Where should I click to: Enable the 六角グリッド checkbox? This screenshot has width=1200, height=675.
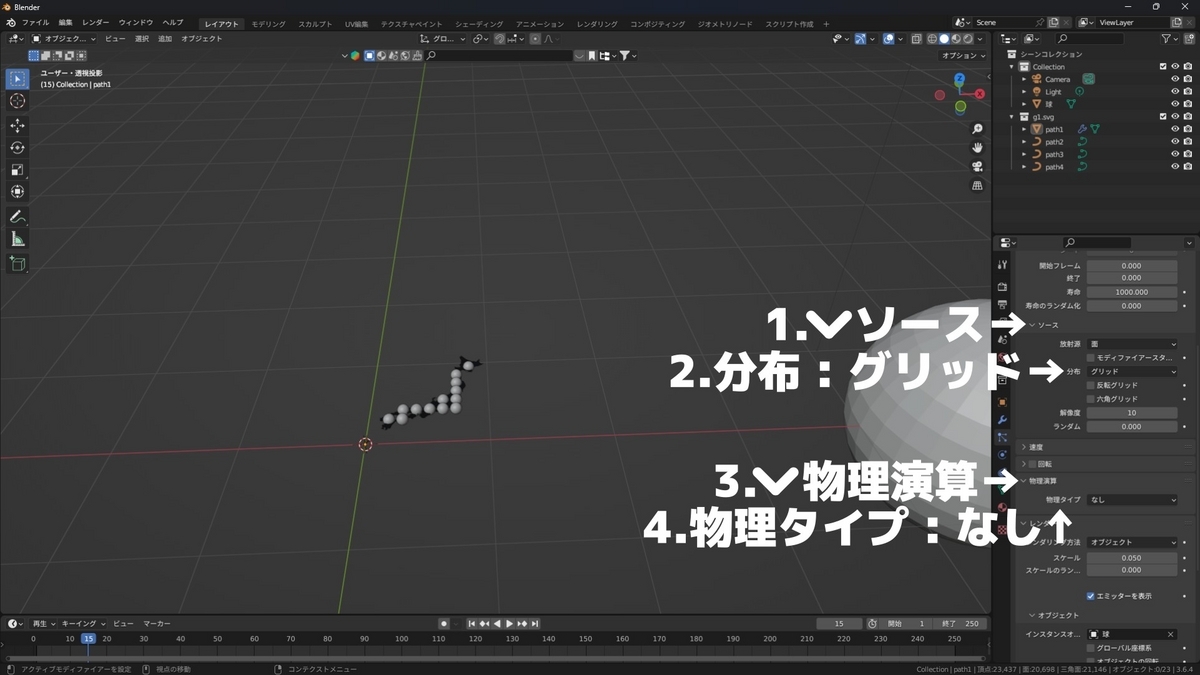[x=1090, y=399]
